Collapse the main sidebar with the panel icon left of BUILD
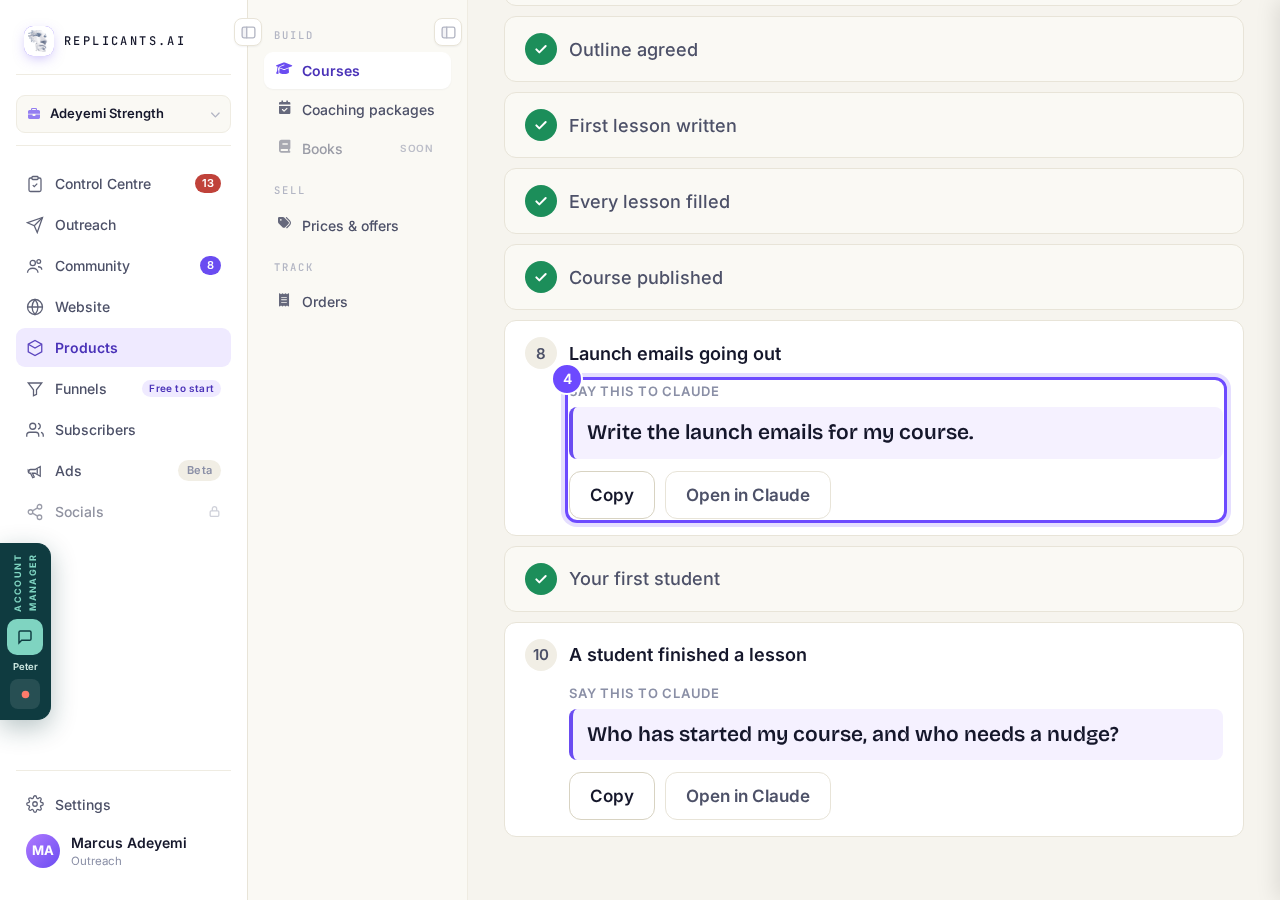The width and height of the screenshot is (1280, 900). point(248,32)
